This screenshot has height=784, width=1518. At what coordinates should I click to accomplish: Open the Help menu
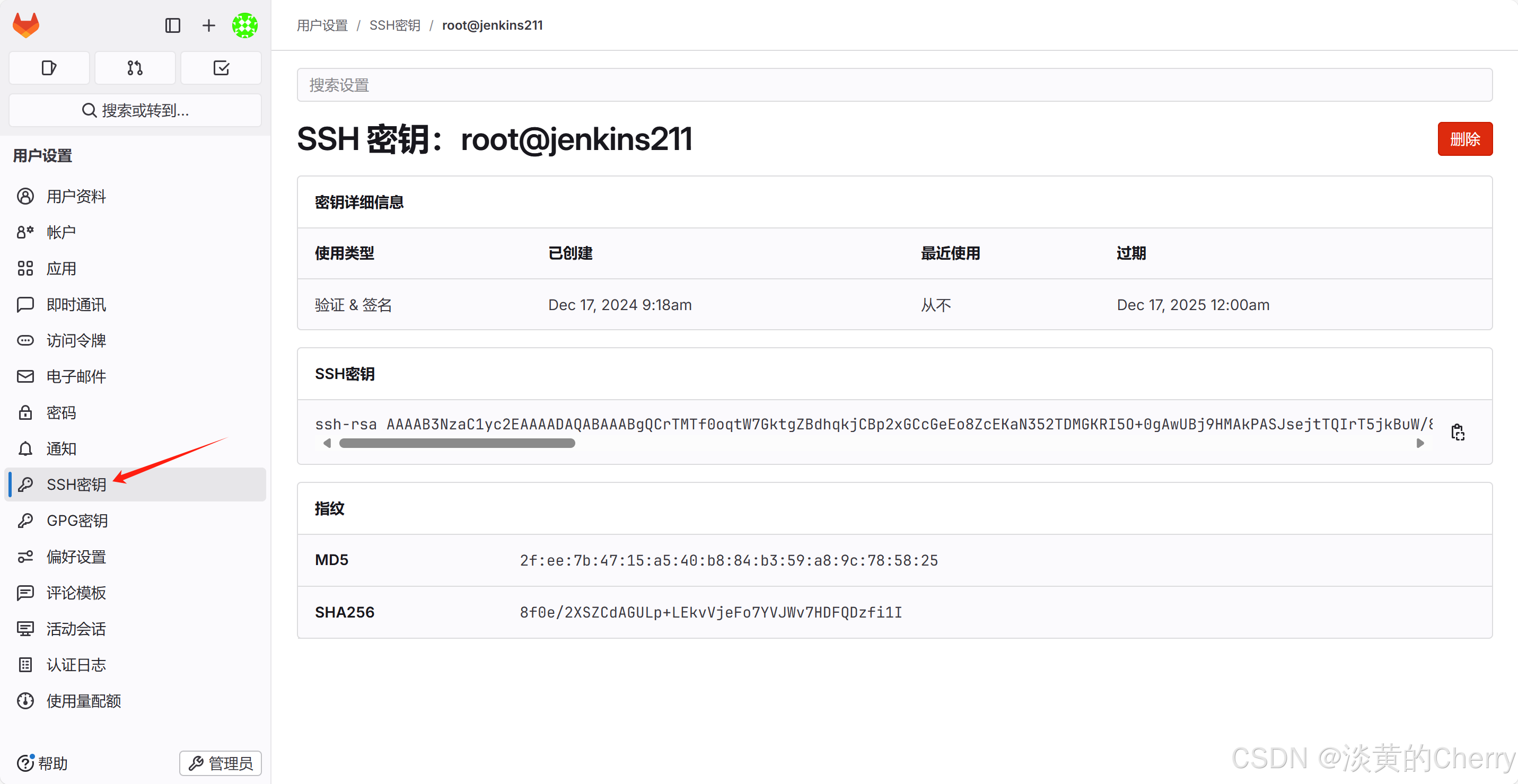pyautogui.click(x=43, y=763)
